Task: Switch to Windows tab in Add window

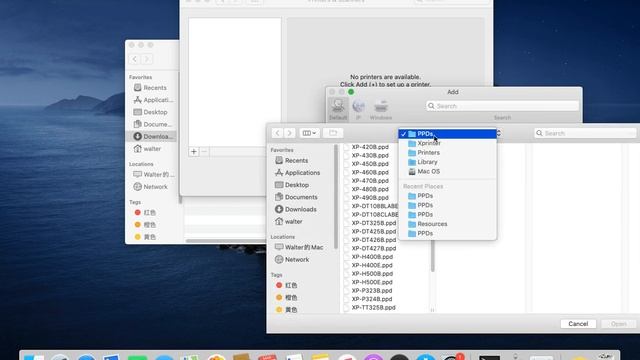Action: click(381, 109)
